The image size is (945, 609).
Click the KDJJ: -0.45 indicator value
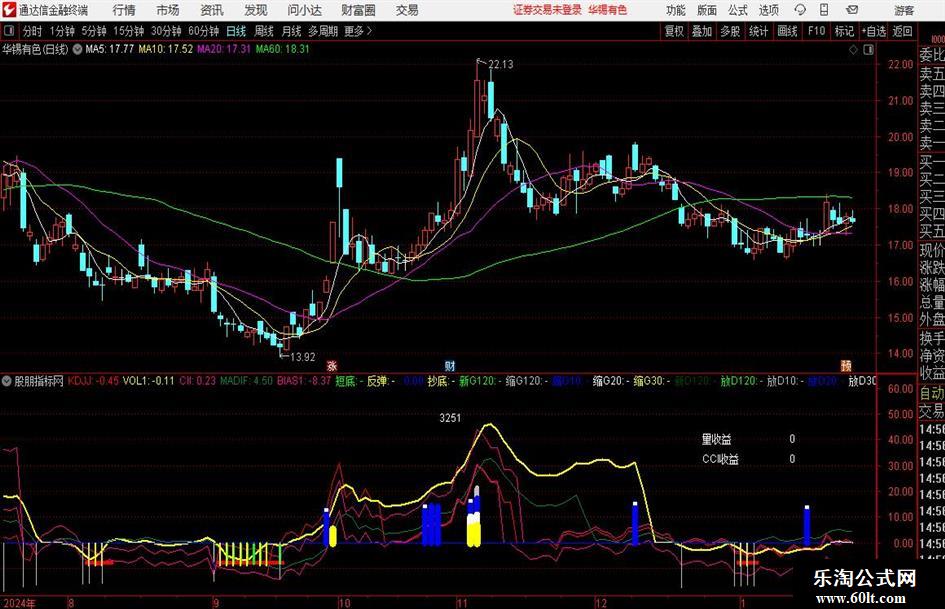(x=93, y=381)
